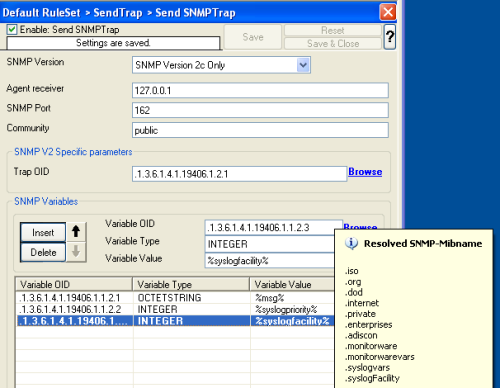Click the Reset button
Screen dimensions: 500x388
tap(333, 30)
